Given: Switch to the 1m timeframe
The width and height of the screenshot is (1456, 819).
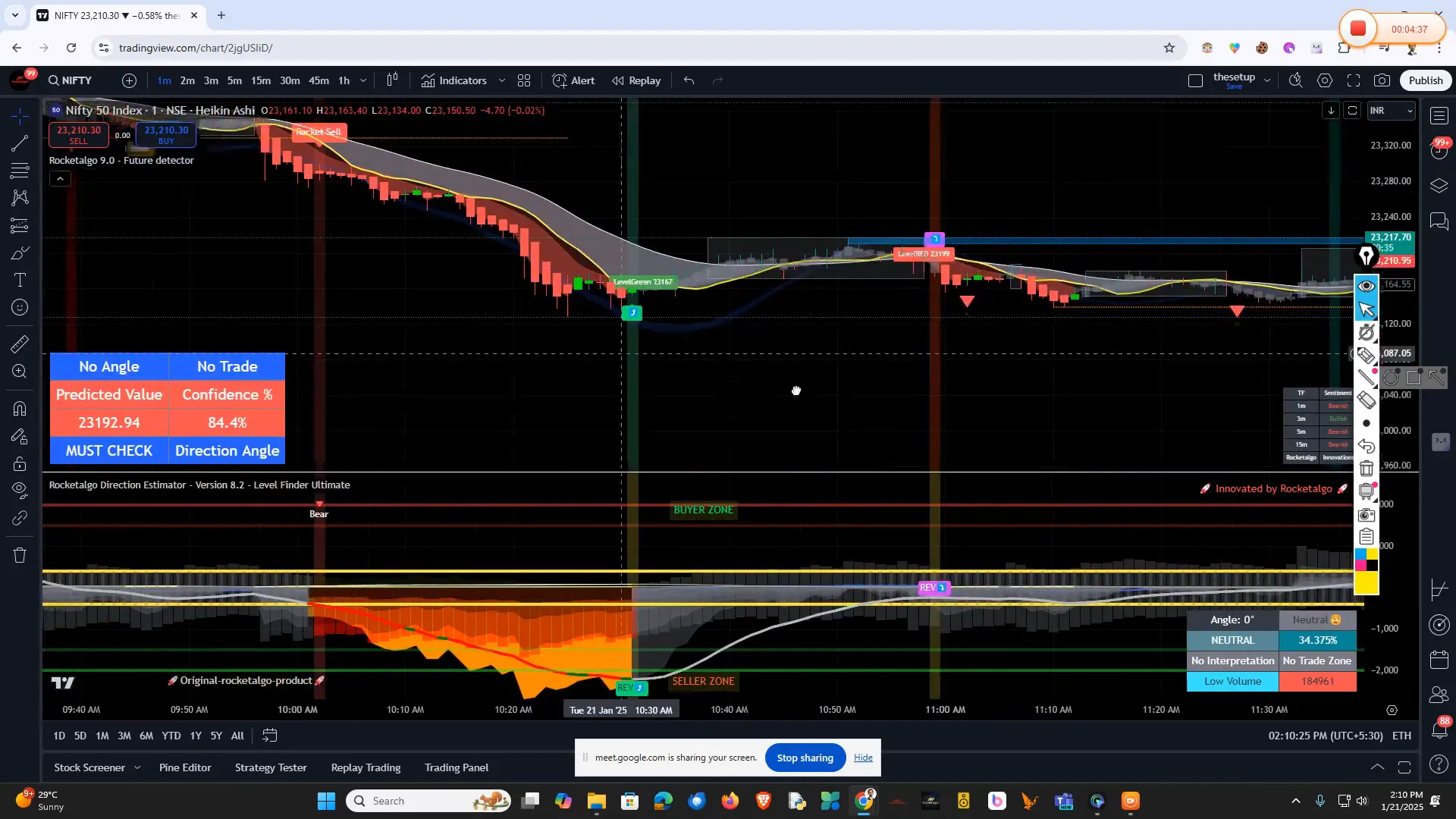Looking at the screenshot, I should 164,80.
